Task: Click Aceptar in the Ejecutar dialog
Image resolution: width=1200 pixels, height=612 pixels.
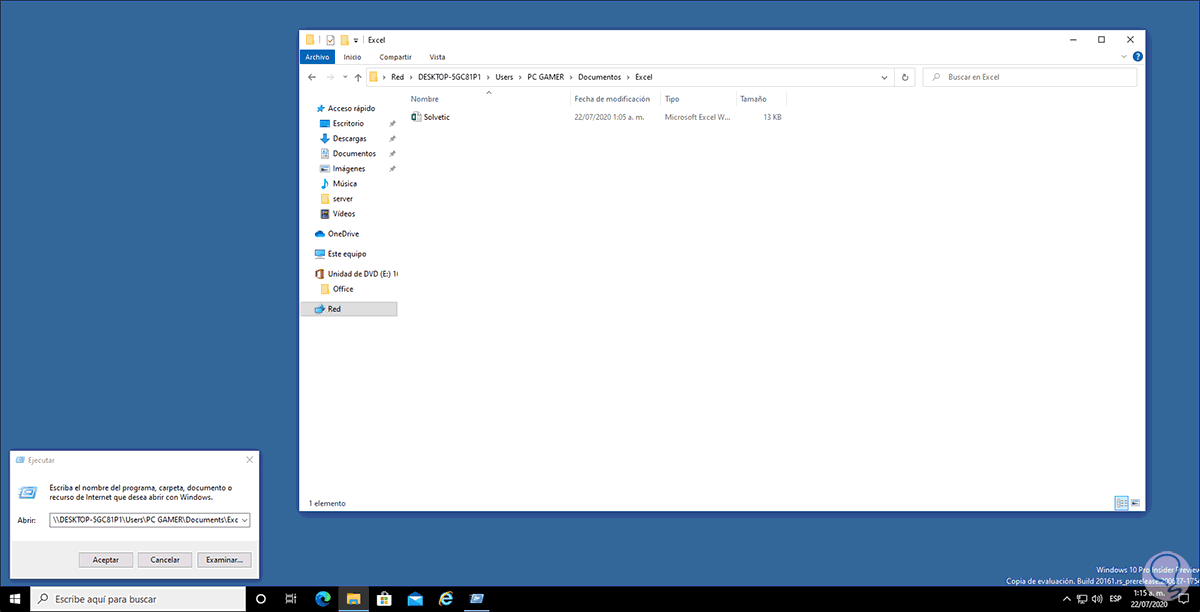Action: [x=106, y=560]
